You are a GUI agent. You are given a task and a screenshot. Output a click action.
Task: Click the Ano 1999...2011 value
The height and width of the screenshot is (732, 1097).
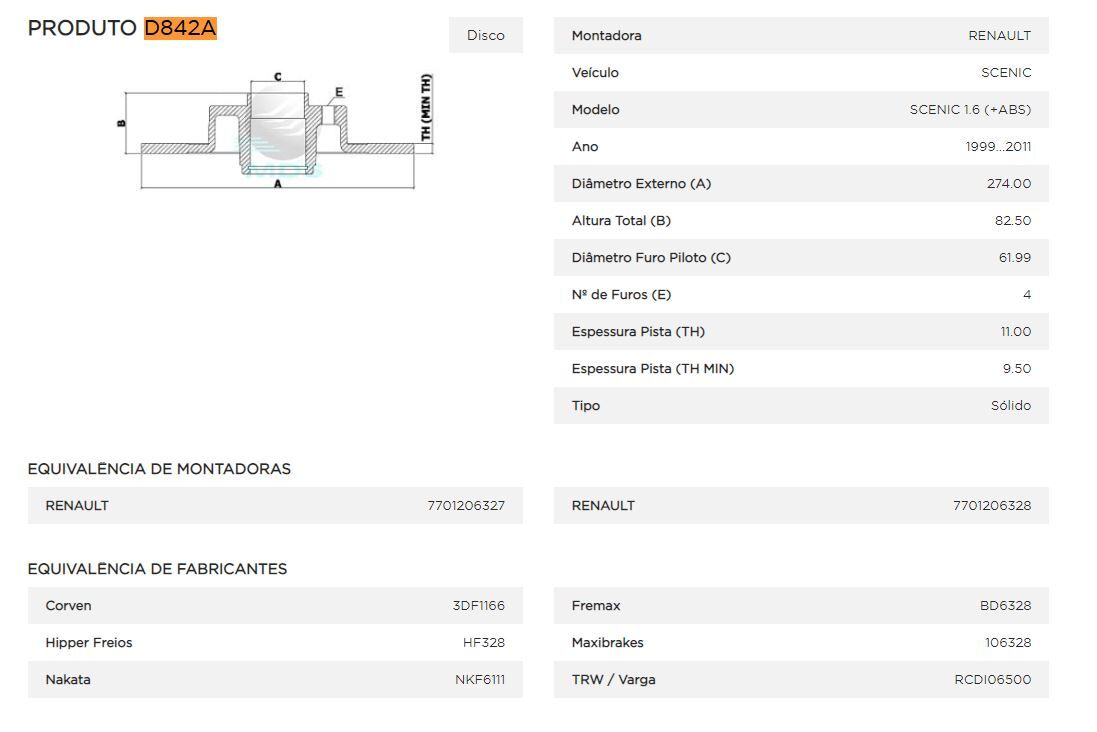point(998,147)
